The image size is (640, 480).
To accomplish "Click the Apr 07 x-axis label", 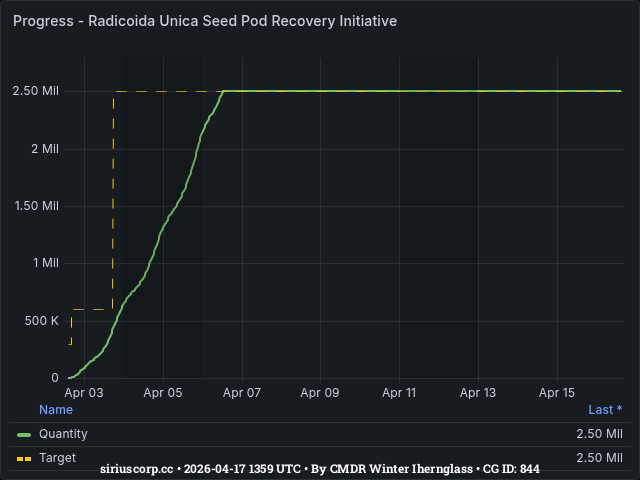I will [x=242, y=393].
